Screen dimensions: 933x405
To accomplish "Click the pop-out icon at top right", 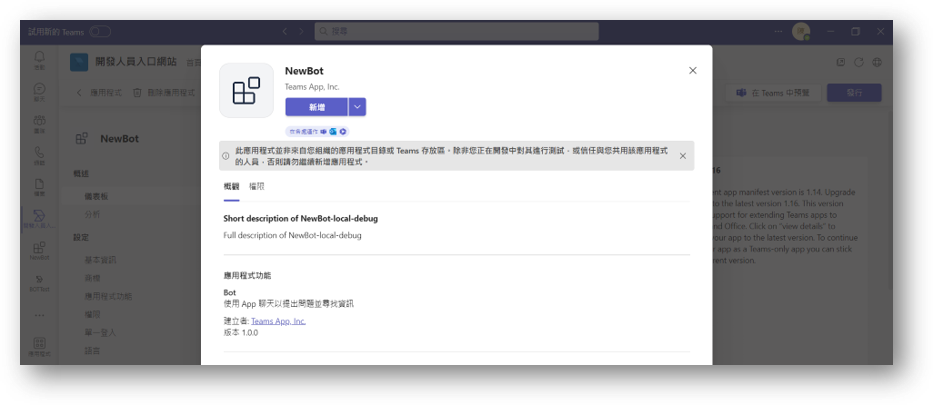I will click(841, 62).
